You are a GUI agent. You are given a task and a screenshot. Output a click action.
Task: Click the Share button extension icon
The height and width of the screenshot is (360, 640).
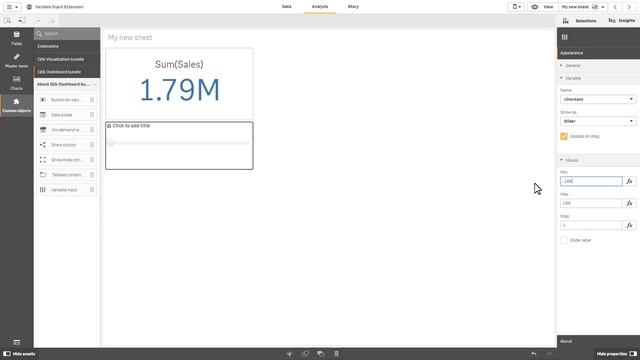[43, 144]
